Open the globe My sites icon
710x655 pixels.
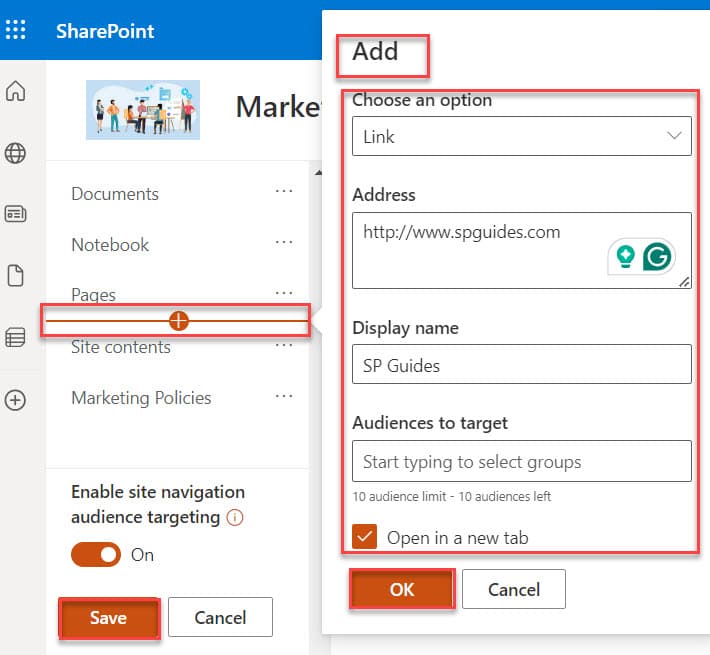pos(15,153)
